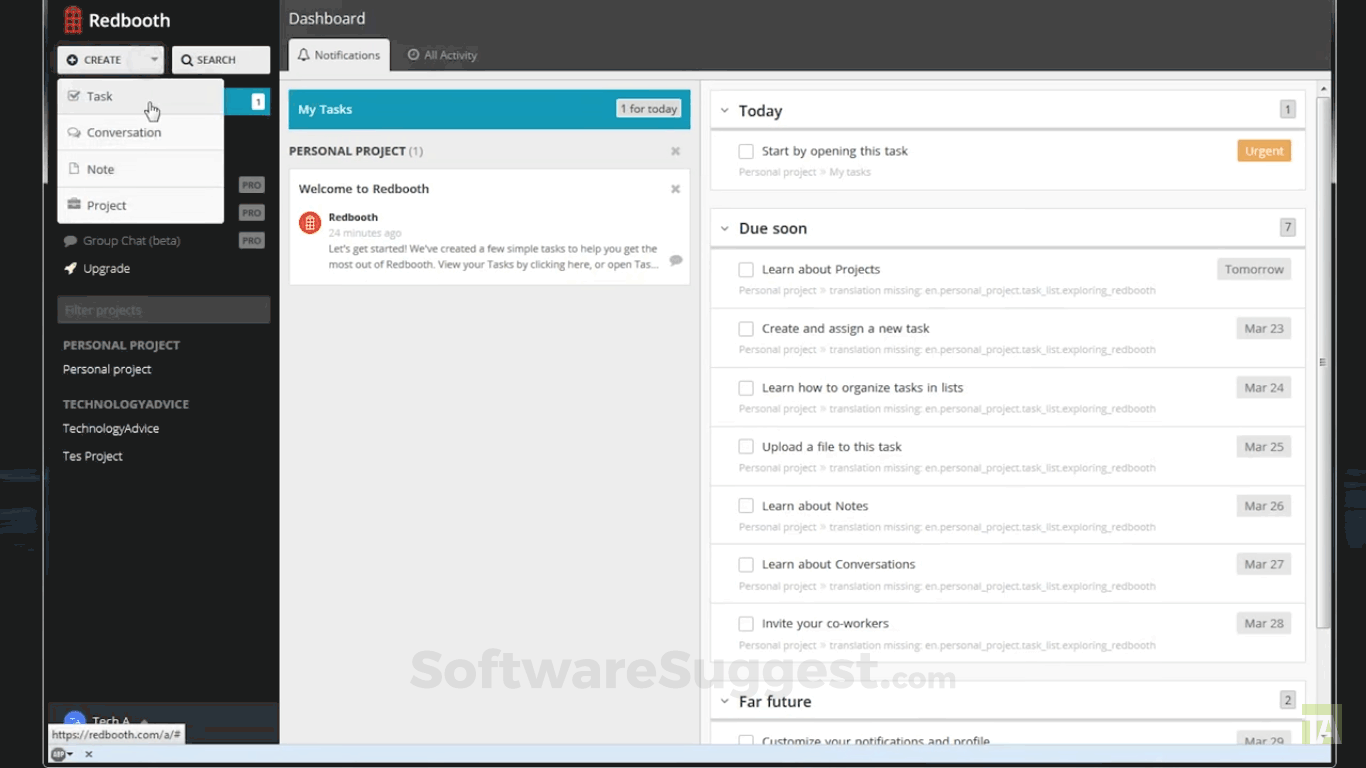Click the Today count badge showing 1
The height and width of the screenshot is (768, 1366).
point(1287,110)
